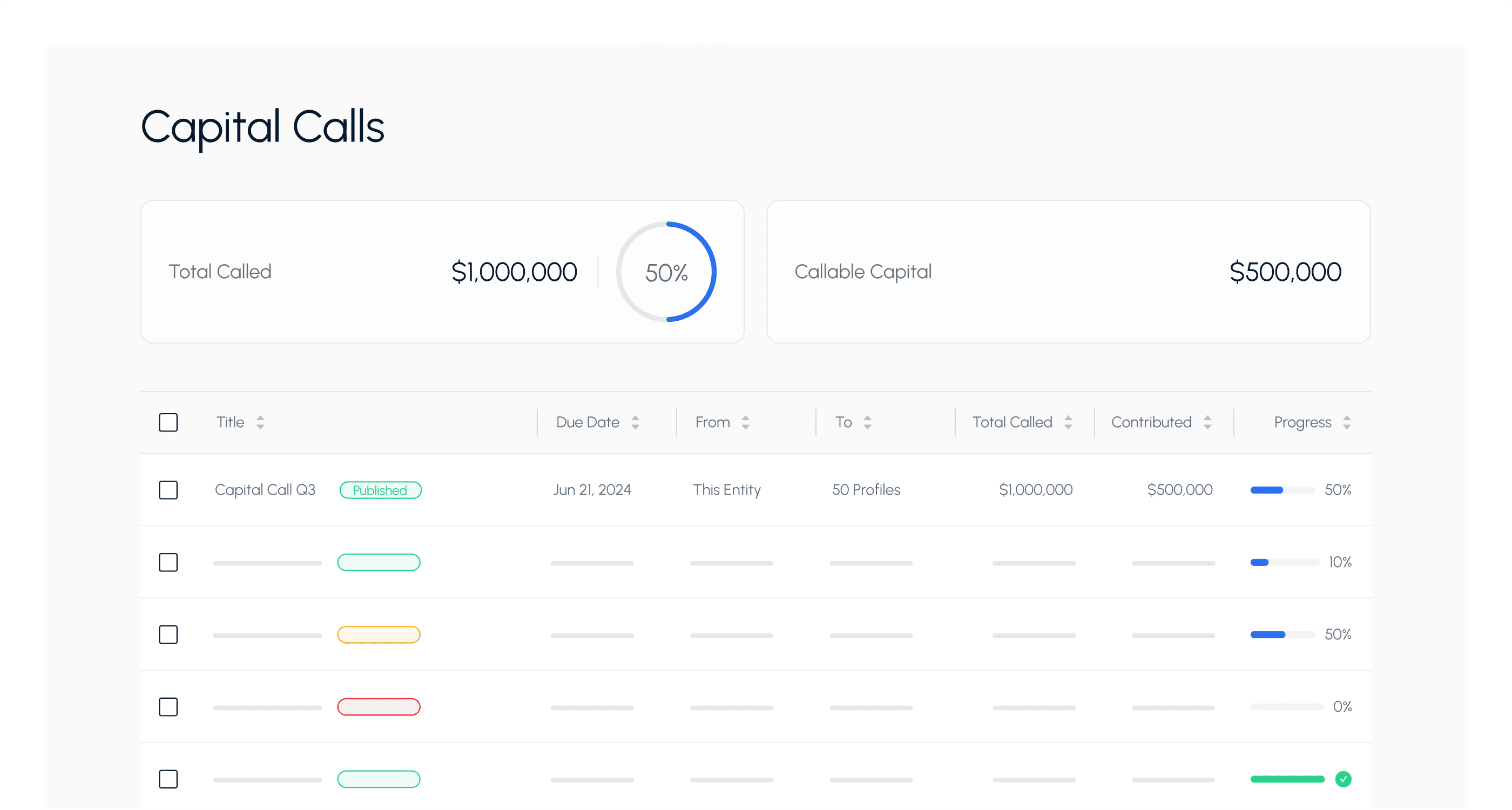This screenshot has width=1512, height=810.
Task: Open the Capital Call Q3 title link
Action: 265,490
